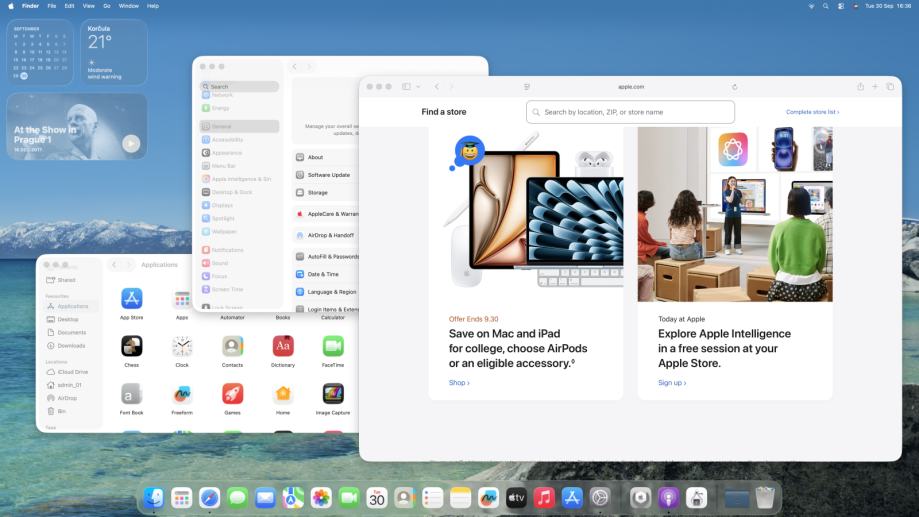Toggle Safari sidebar icon
The height and width of the screenshot is (517, 919).
(406, 87)
